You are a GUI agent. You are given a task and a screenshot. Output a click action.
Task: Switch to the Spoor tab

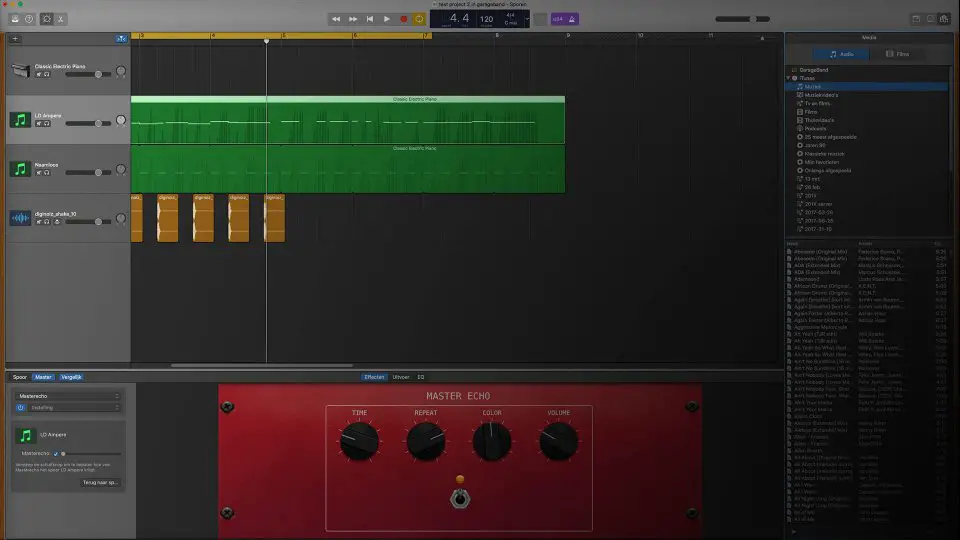pyautogui.click(x=20, y=377)
